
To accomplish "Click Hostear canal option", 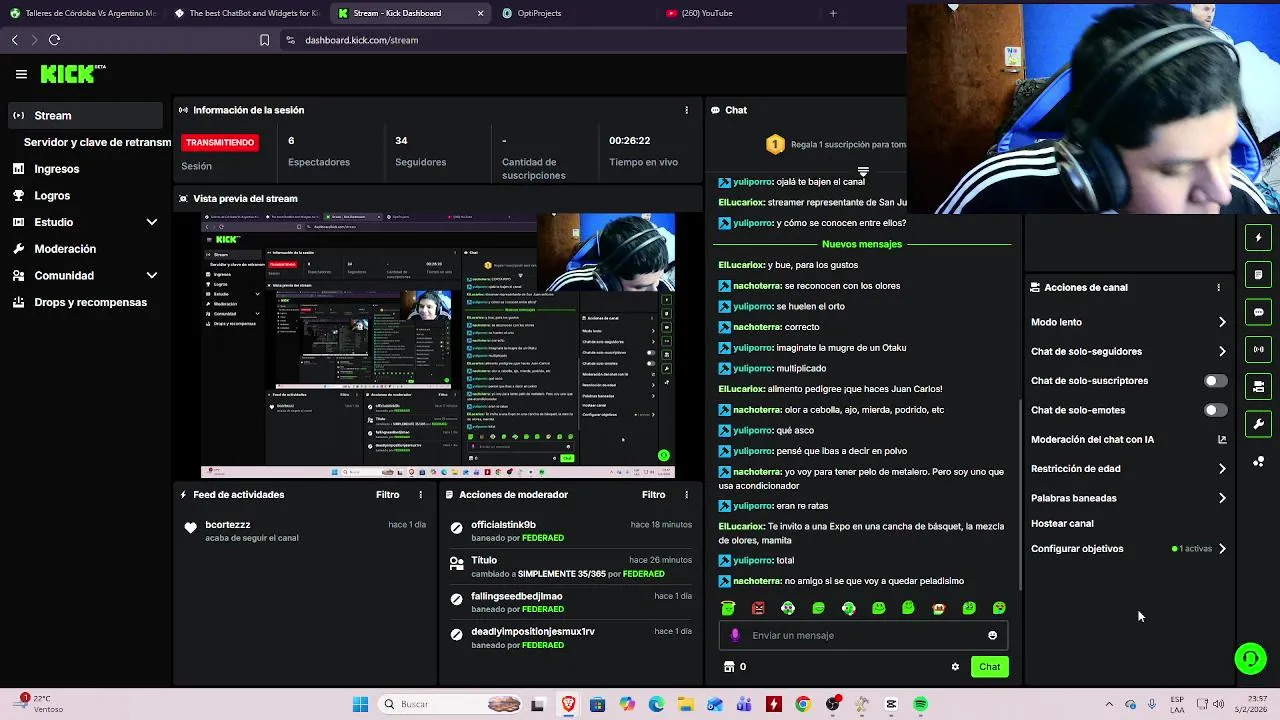I will tap(1062, 523).
